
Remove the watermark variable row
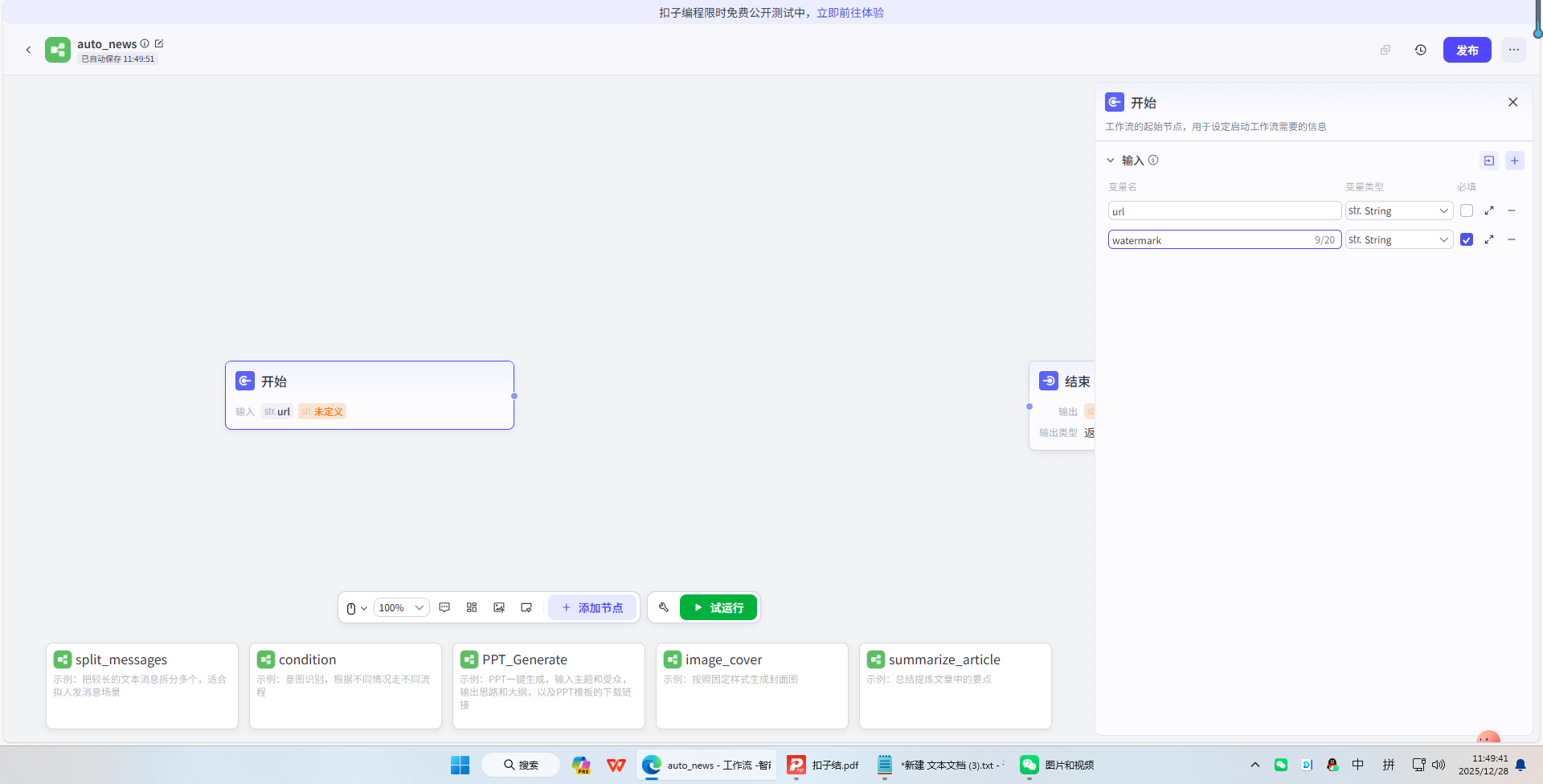pyautogui.click(x=1512, y=239)
